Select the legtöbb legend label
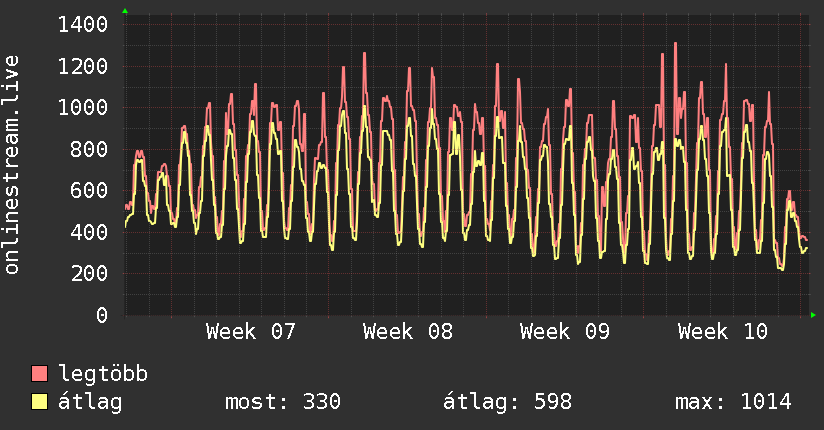Image resolution: width=824 pixels, height=430 pixels. click(103, 374)
